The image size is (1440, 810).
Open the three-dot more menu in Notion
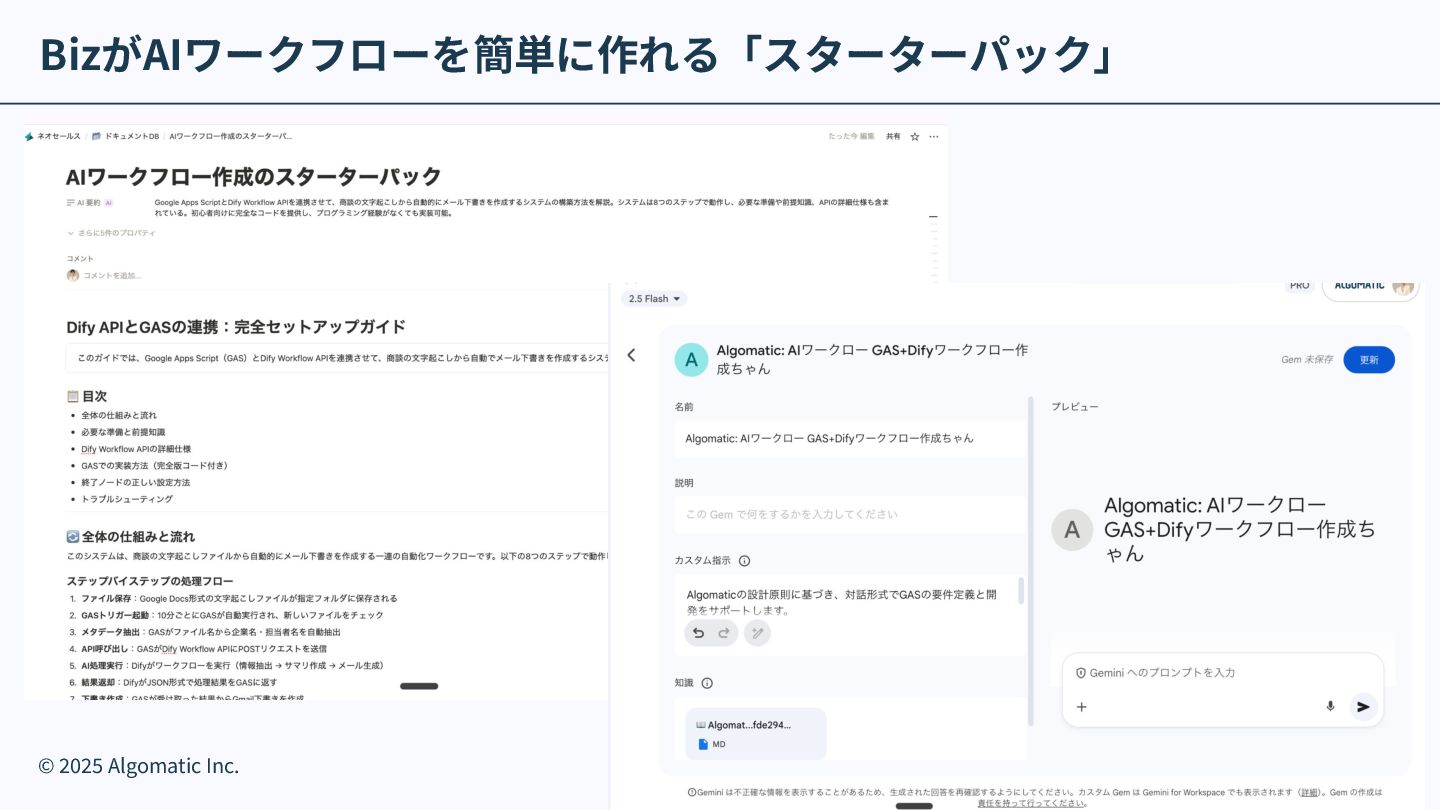934,136
